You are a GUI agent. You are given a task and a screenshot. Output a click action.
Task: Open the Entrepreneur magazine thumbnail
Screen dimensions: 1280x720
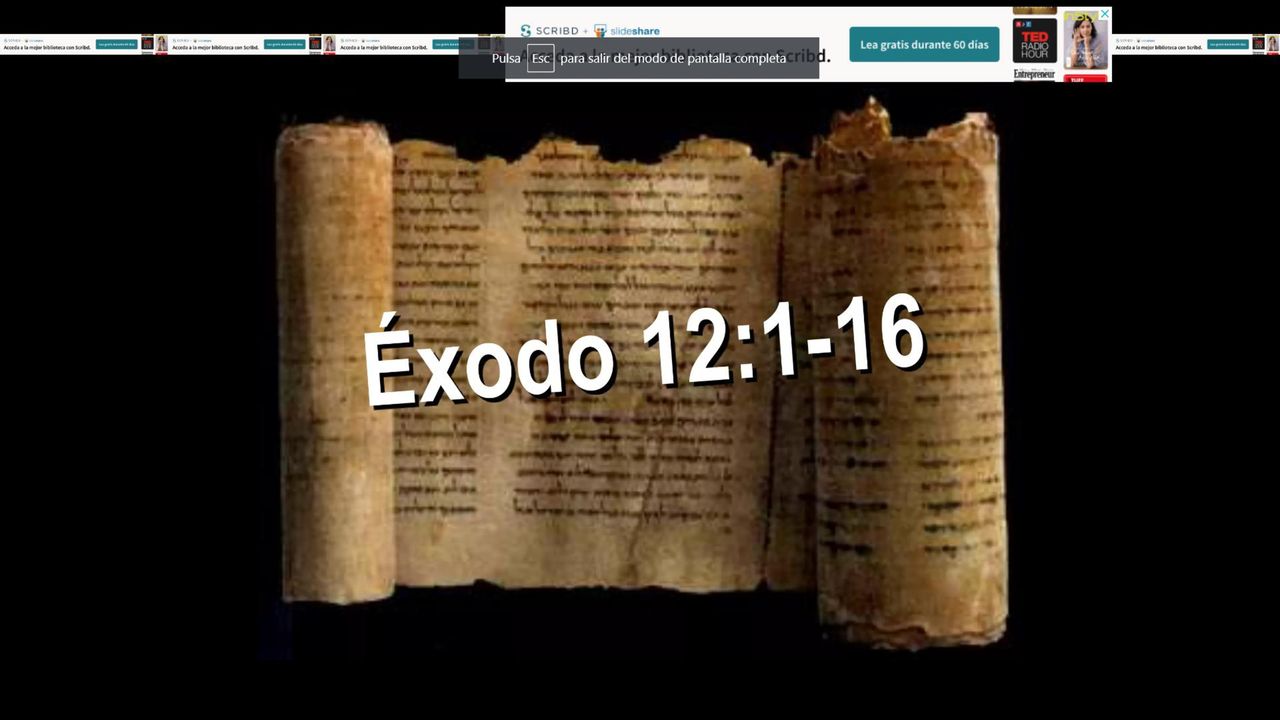[x=1034, y=74]
